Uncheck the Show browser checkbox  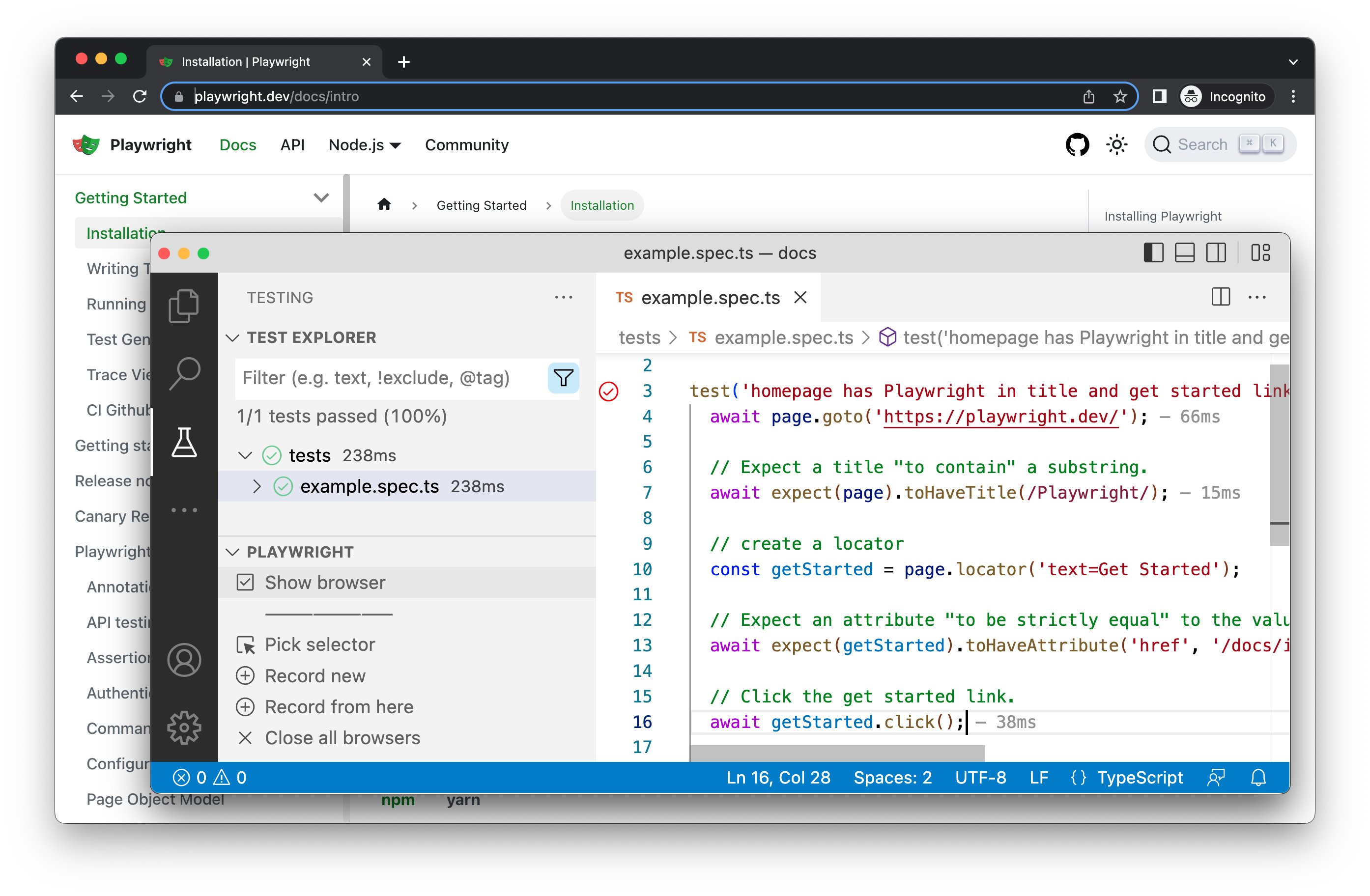[246, 583]
